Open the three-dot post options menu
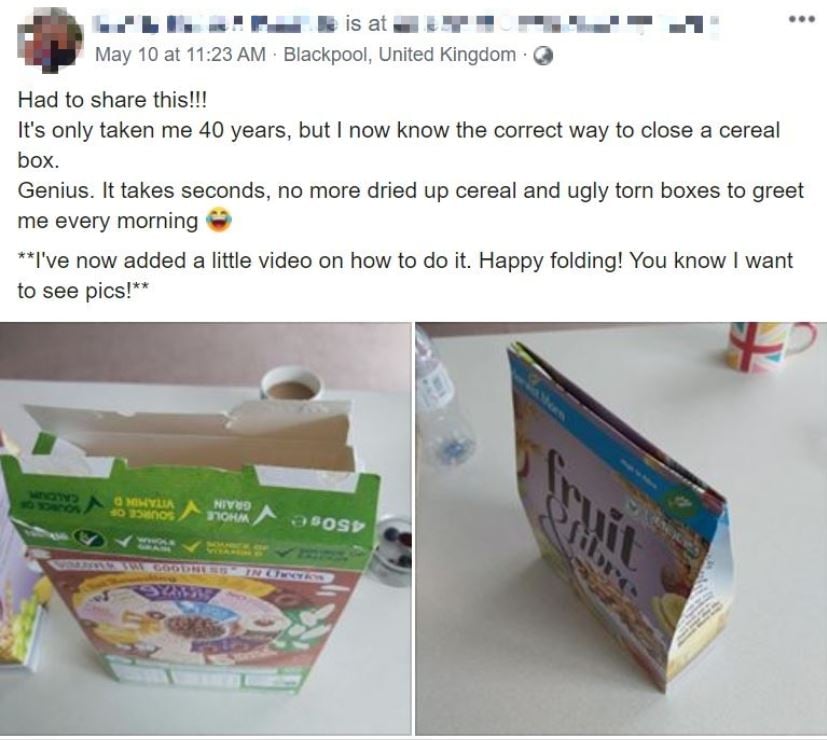The width and height of the screenshot is (827, 740). [802, 20]
